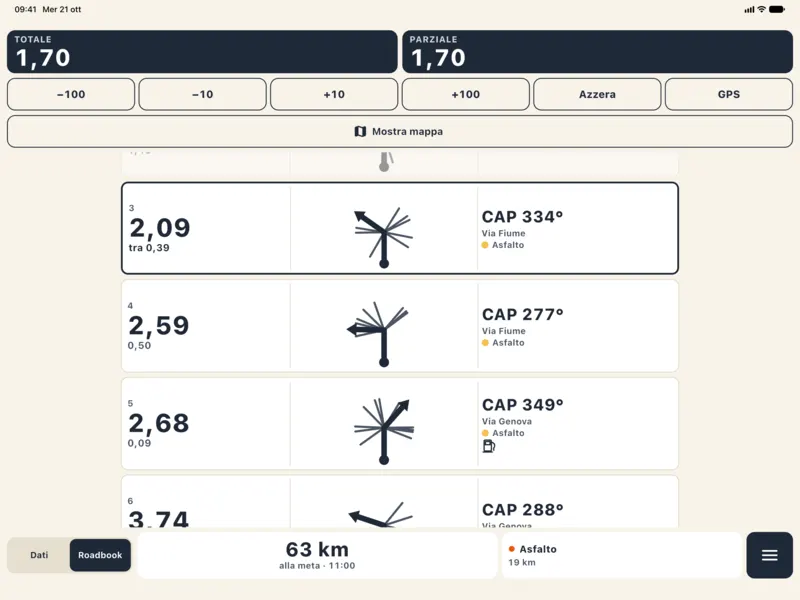Select the CAP 349° junction diagram

click(x=384, y=431)
